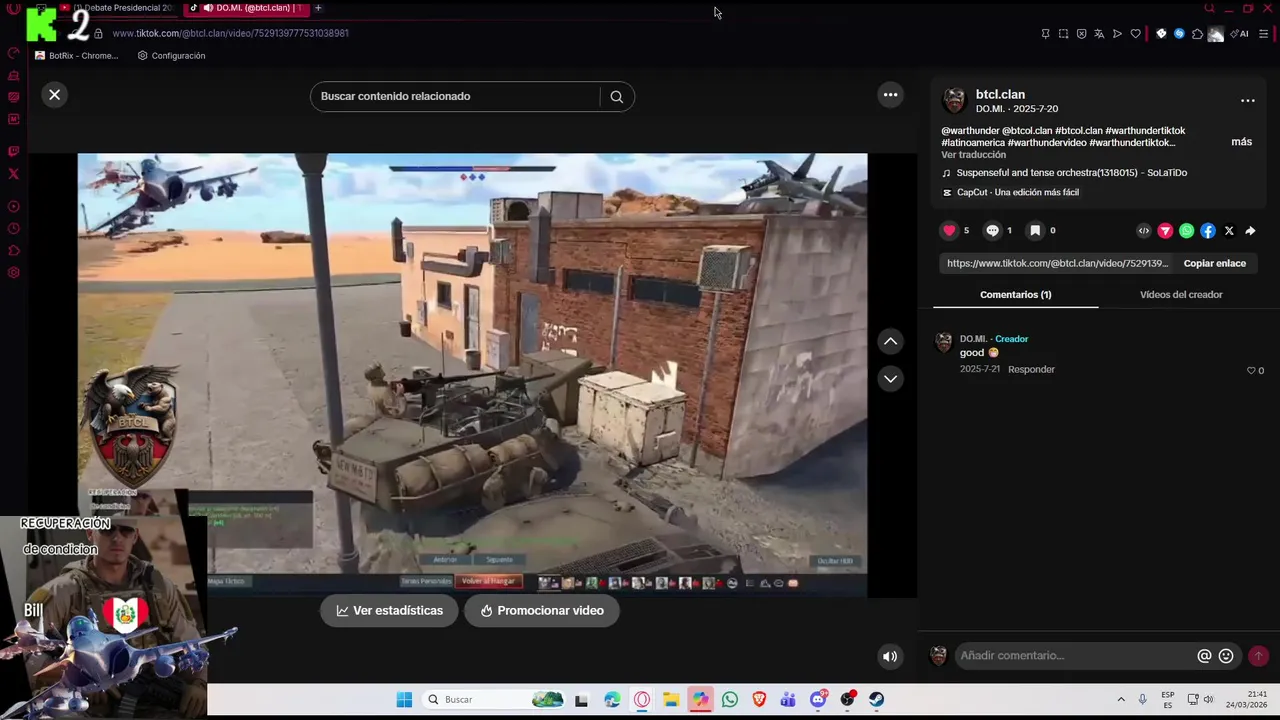The height and width of the screenshot is (720, 1280).
Task: Open 'Ver estadísticas' for the video
Action: pos(389,611)
